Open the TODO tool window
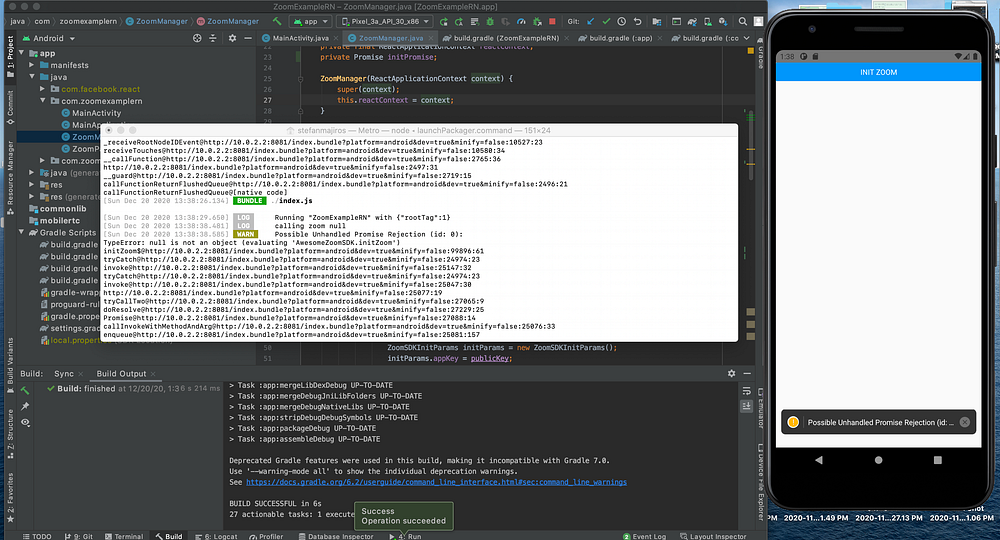The height and width of the screenshot is (540, 1000). click(x=37, y=536)
